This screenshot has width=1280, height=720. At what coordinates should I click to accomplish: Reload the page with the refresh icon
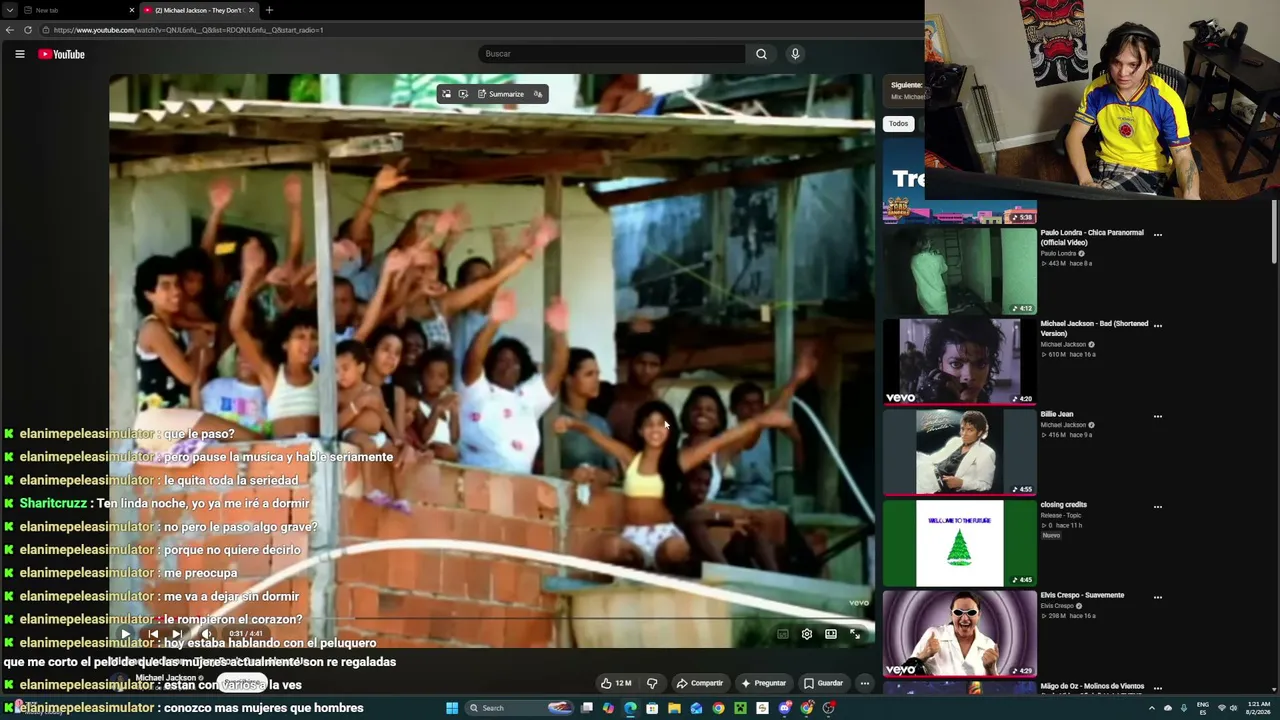point(28,30)
